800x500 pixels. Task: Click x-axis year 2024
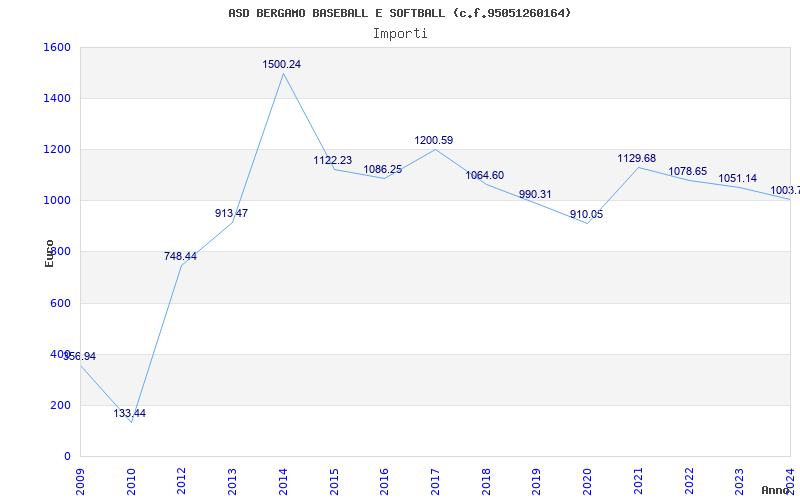[x=790, y=481]
